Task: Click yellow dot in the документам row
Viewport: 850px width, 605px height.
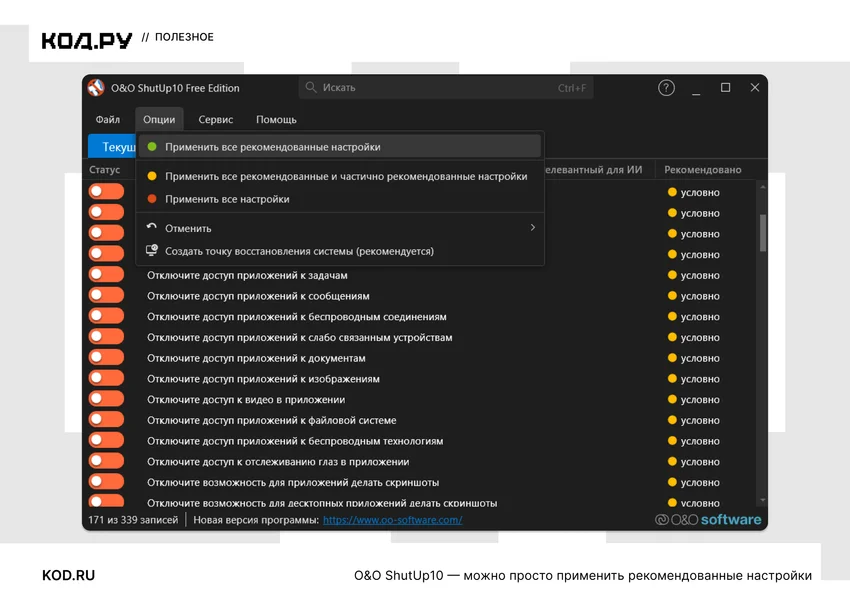Action: [x=672, y=358]
